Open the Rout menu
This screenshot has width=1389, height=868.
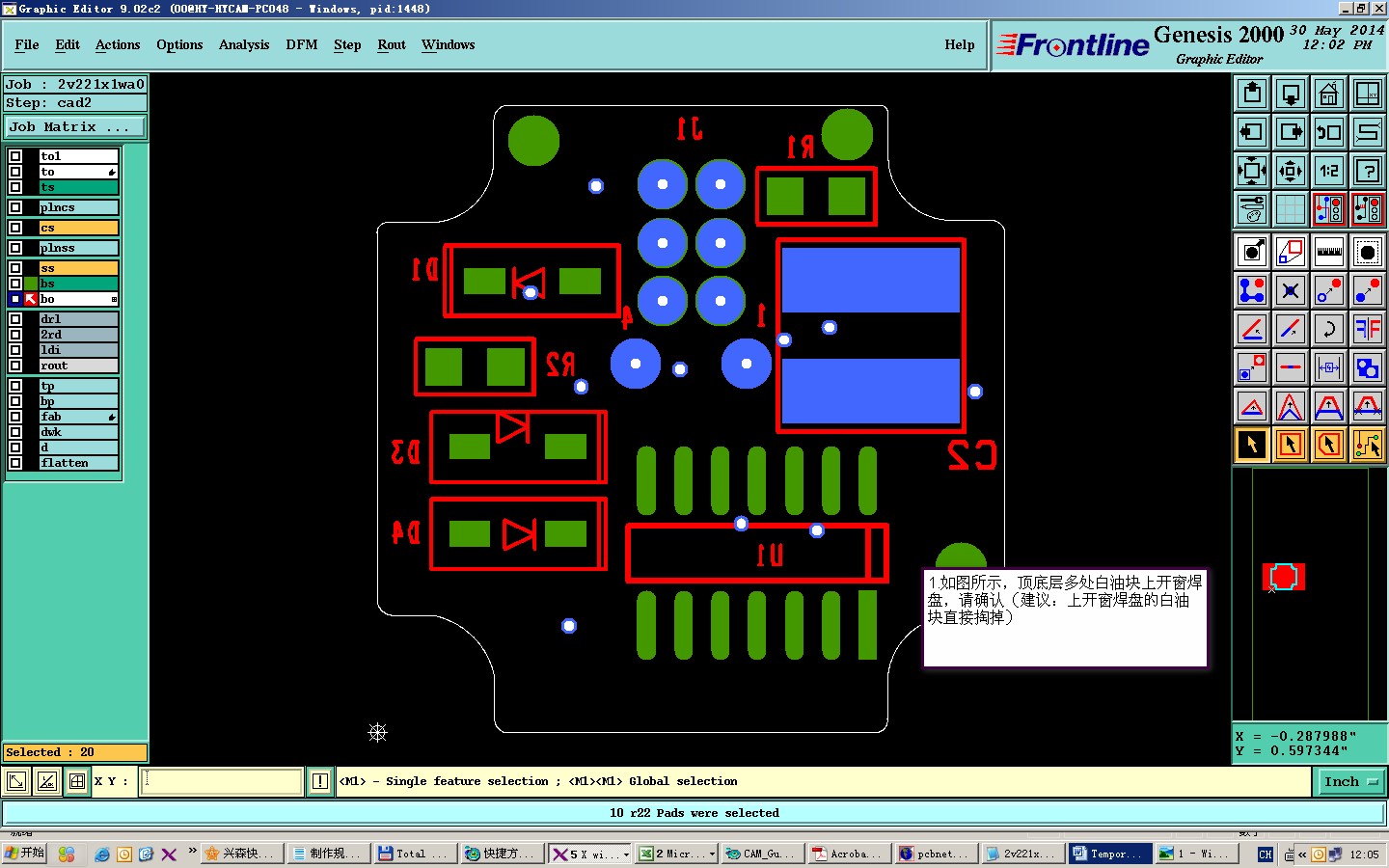[x=392, y=45]
